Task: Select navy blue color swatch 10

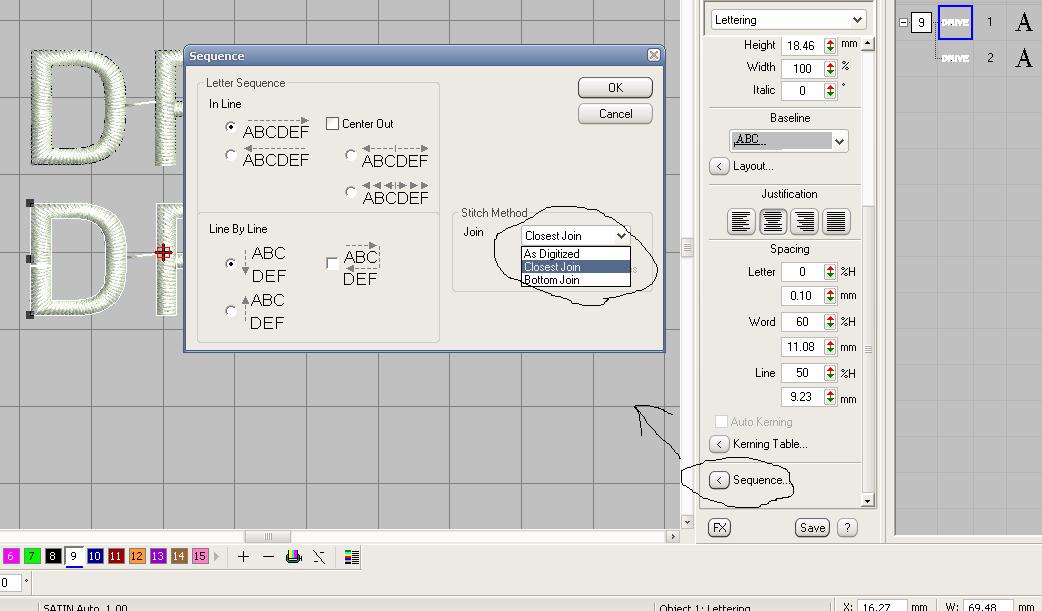Action: (95, 557)
